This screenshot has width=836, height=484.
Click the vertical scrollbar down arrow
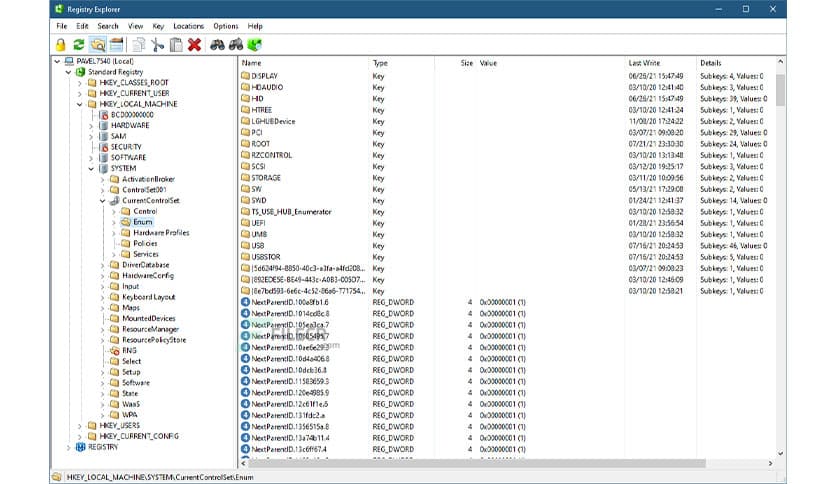(781, 454)
